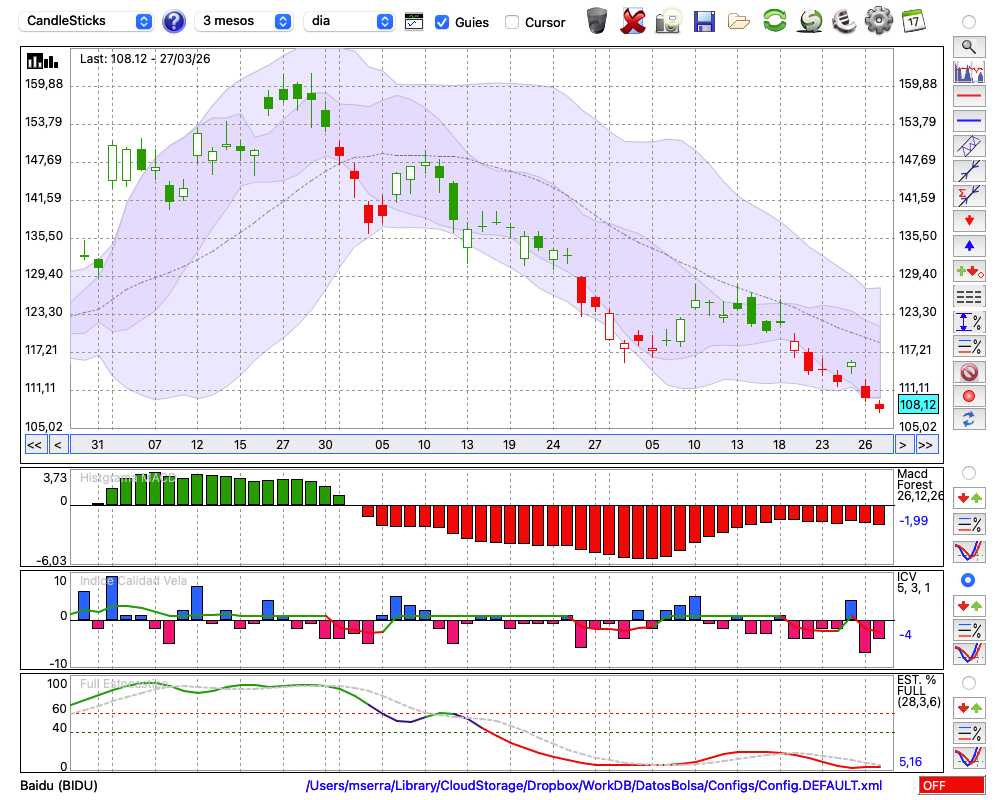Open the '3 mesos' time range dropdown
Screen dimensions: 1000x800
tap(245, 21)
